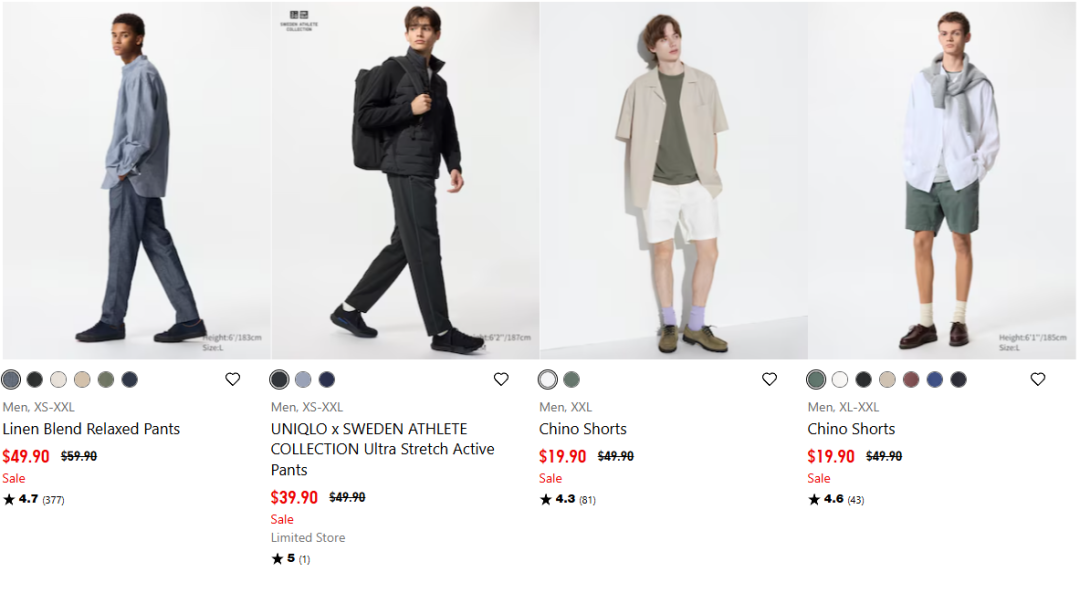Choose the beige swatch for Linen Blend Relaxed Pants
This screenshot has height=603, width=1080.
click(x=82, y=380)
